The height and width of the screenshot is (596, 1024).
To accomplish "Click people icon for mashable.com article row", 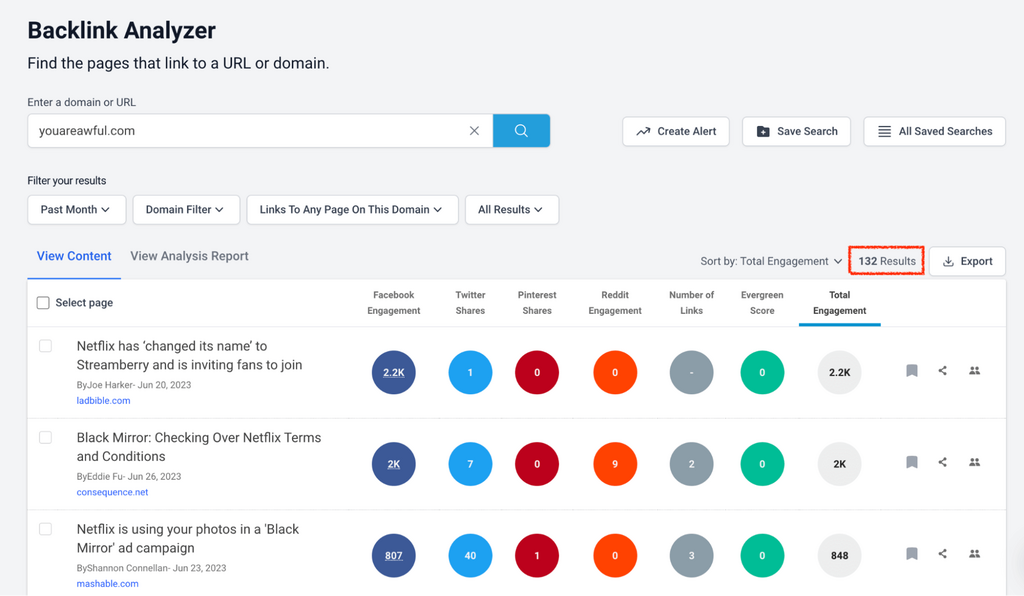I will [974, 554].
